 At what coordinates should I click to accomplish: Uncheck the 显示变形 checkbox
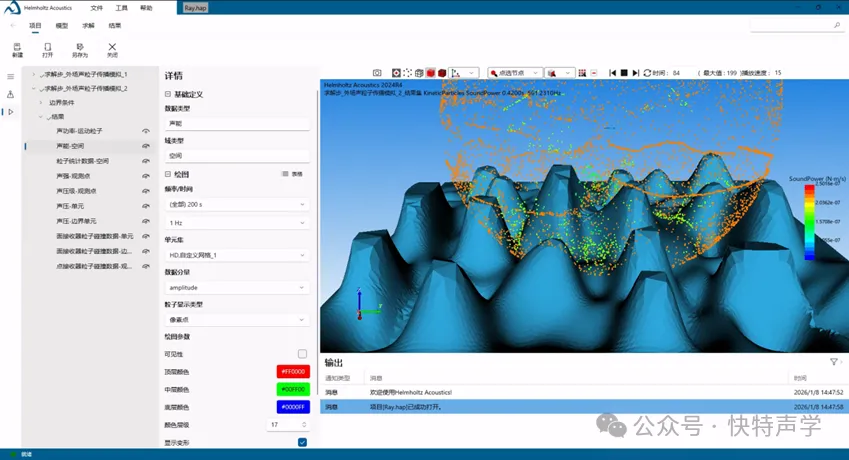click(302, 442)
